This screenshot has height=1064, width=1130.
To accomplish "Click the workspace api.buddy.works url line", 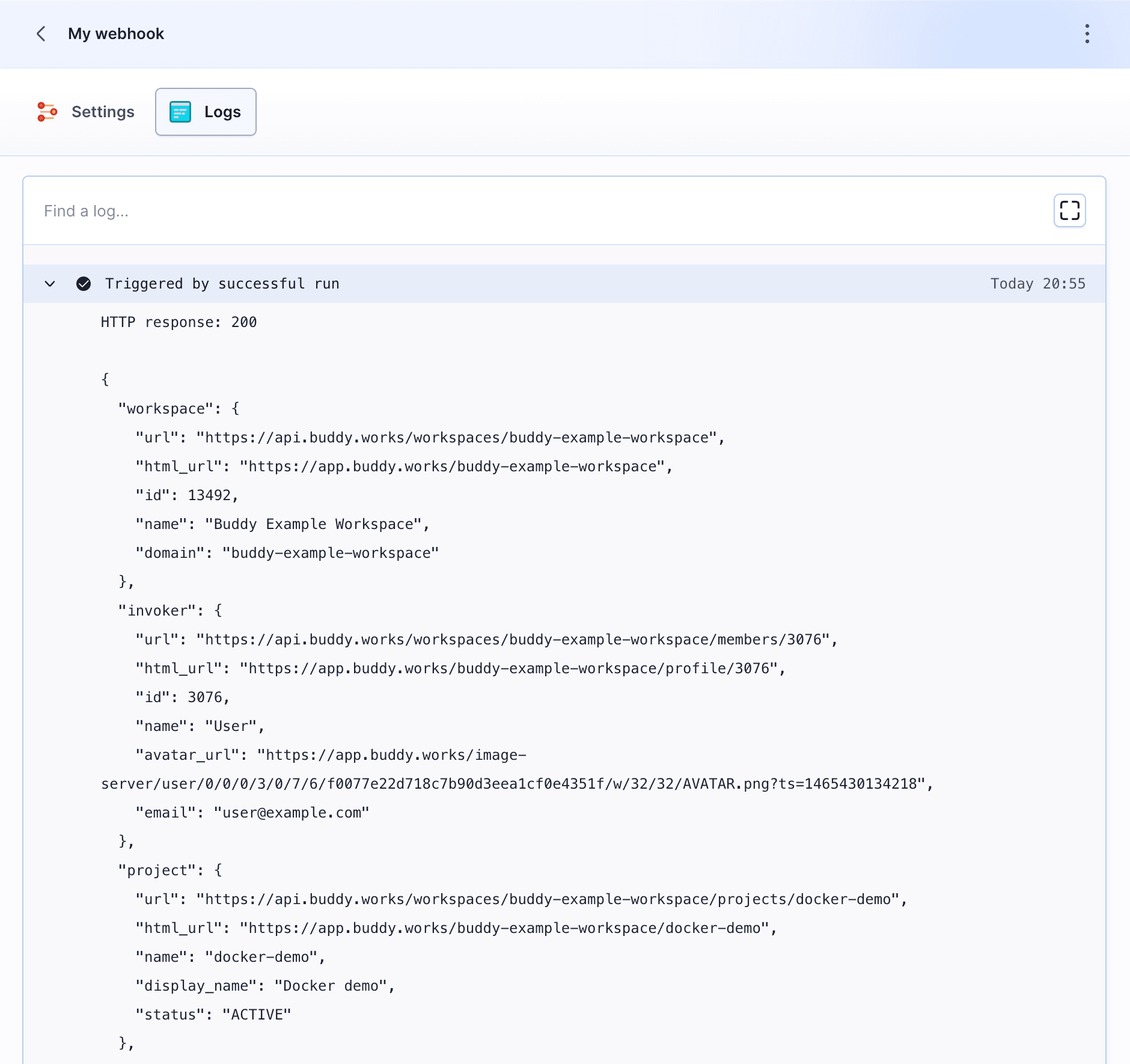I will pyautogui.click(x=430, y=438).
